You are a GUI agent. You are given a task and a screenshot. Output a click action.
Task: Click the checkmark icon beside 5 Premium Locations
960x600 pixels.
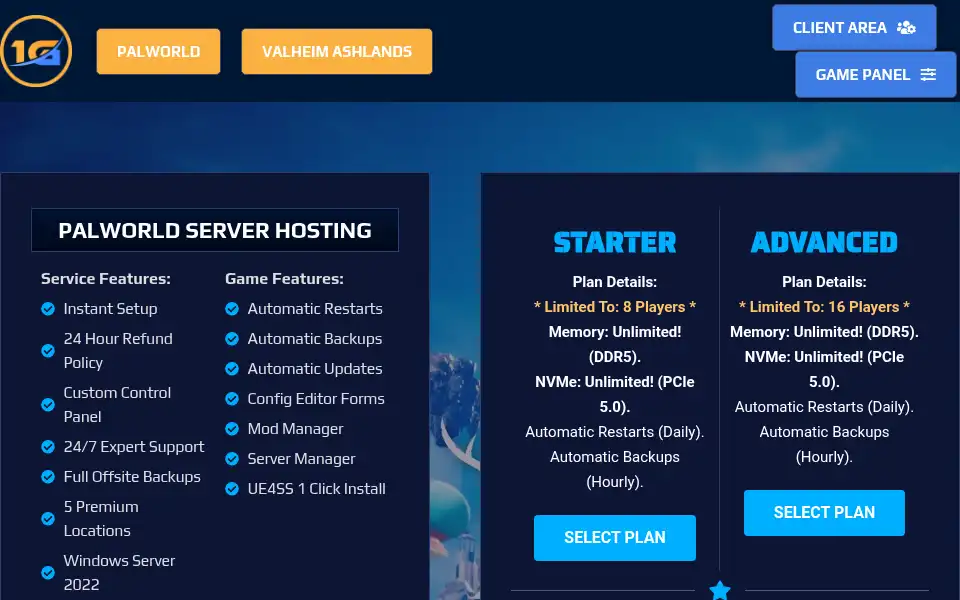[x=48, y=519]
